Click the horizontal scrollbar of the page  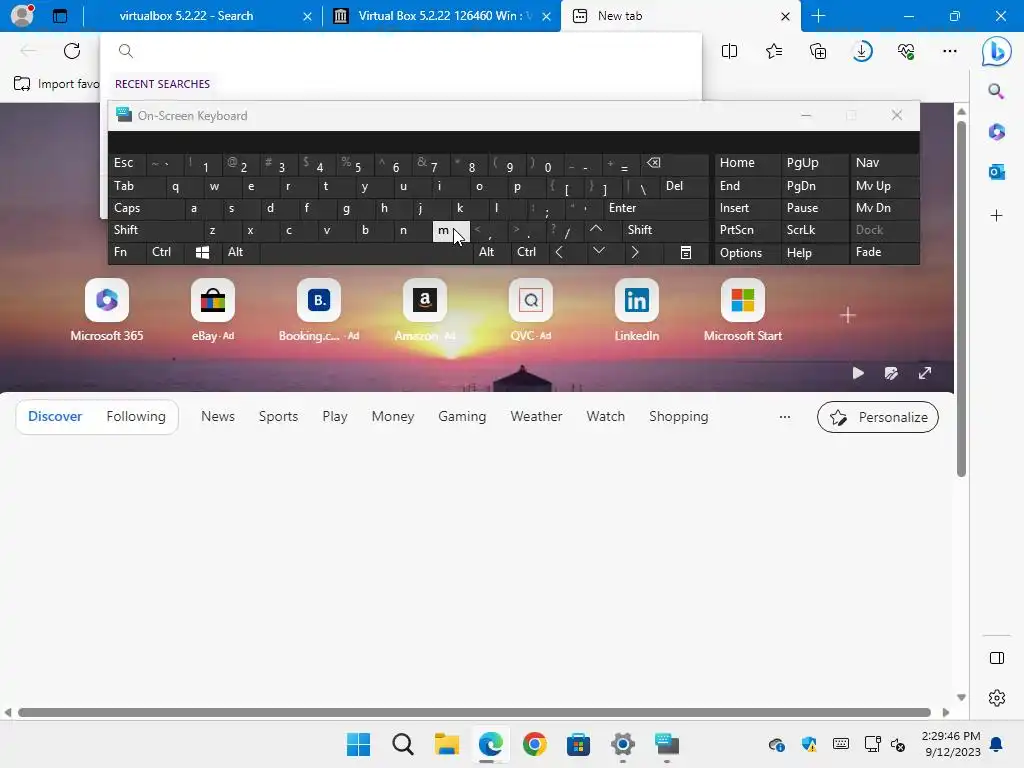click(474, 712)
